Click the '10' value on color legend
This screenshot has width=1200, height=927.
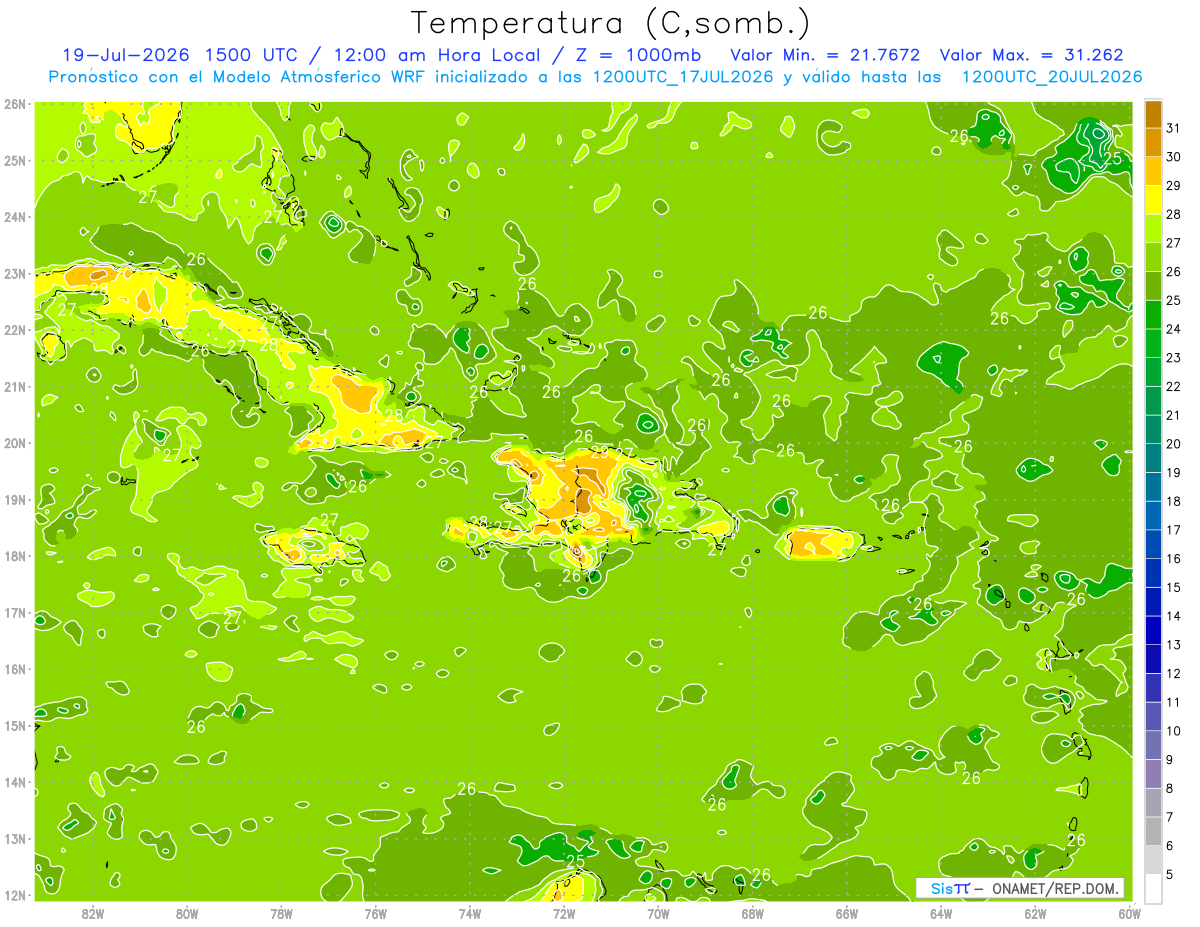coord(1173,731)
